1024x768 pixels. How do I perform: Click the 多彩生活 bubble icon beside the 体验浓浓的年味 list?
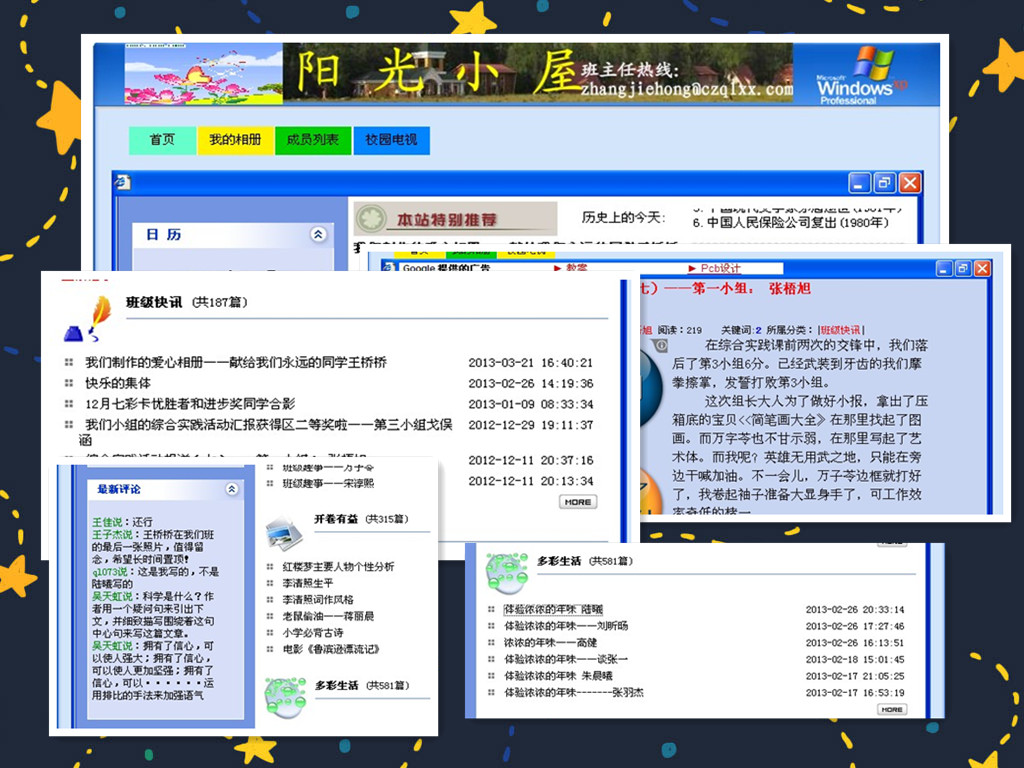pyautogui.click(x=507, y=573)
